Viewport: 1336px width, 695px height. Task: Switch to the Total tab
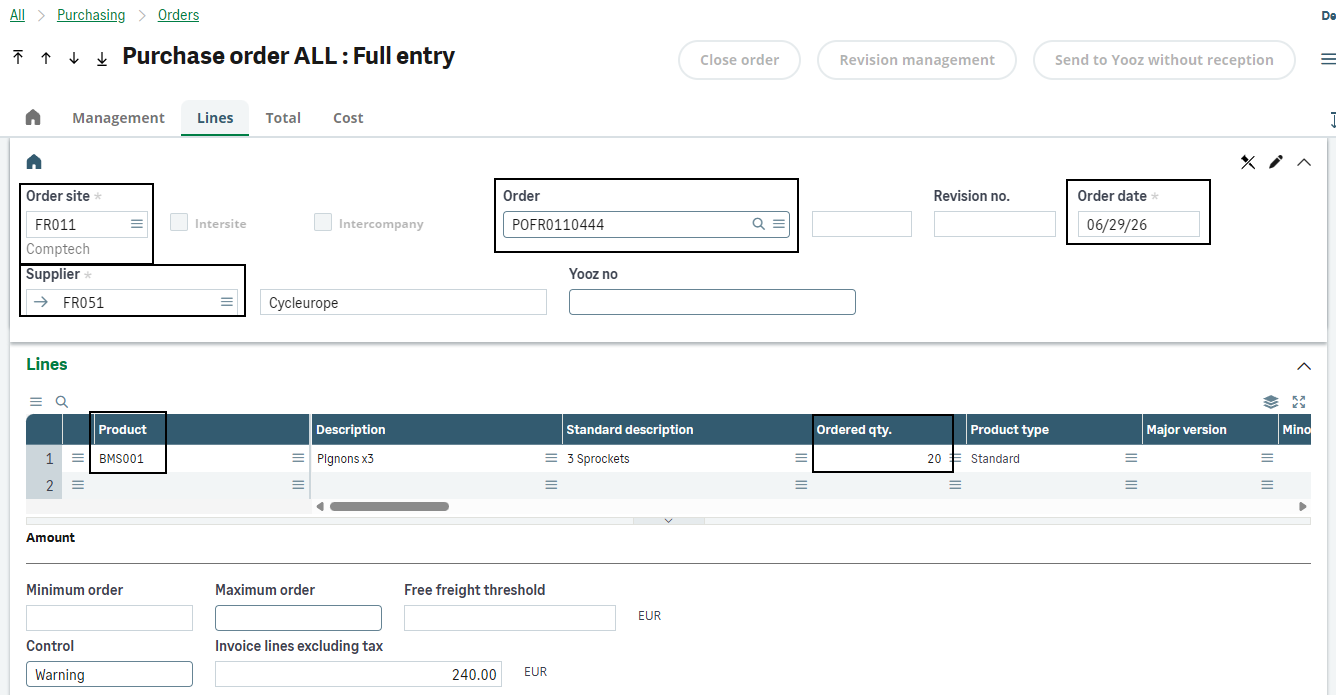tap(283, 117)
